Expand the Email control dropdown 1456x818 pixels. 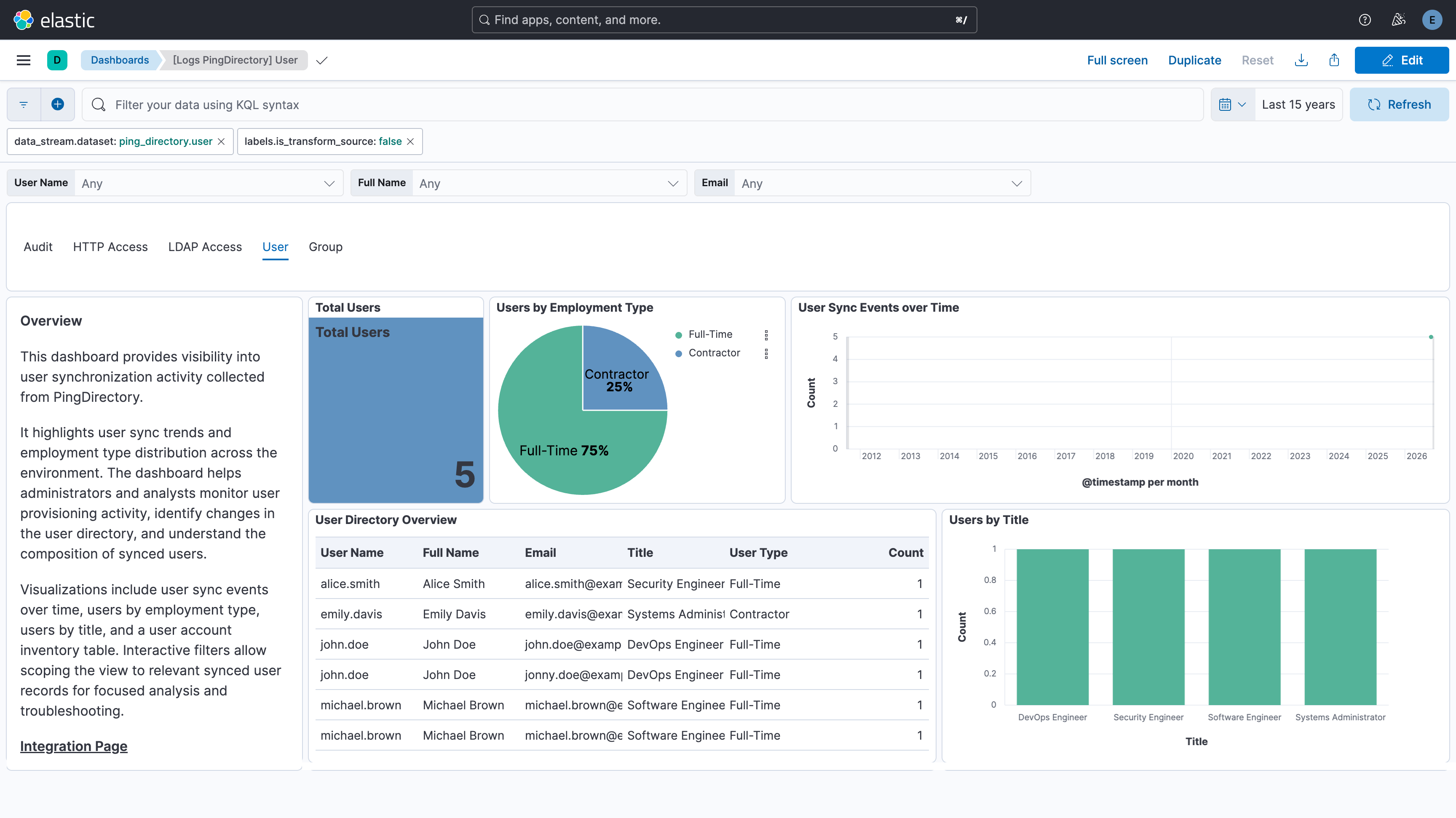tap(882, 183)
